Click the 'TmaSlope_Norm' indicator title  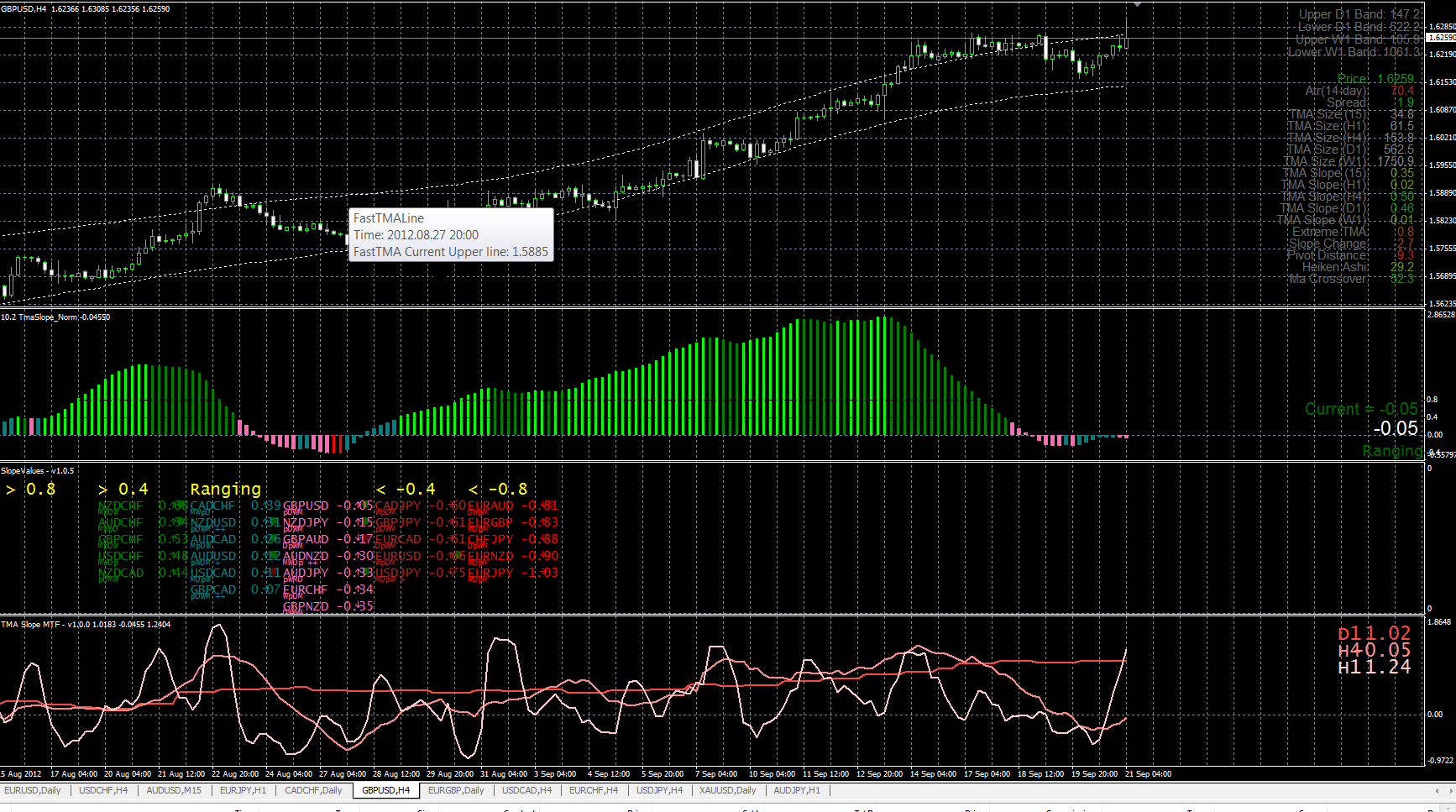(x=55, y=317)
